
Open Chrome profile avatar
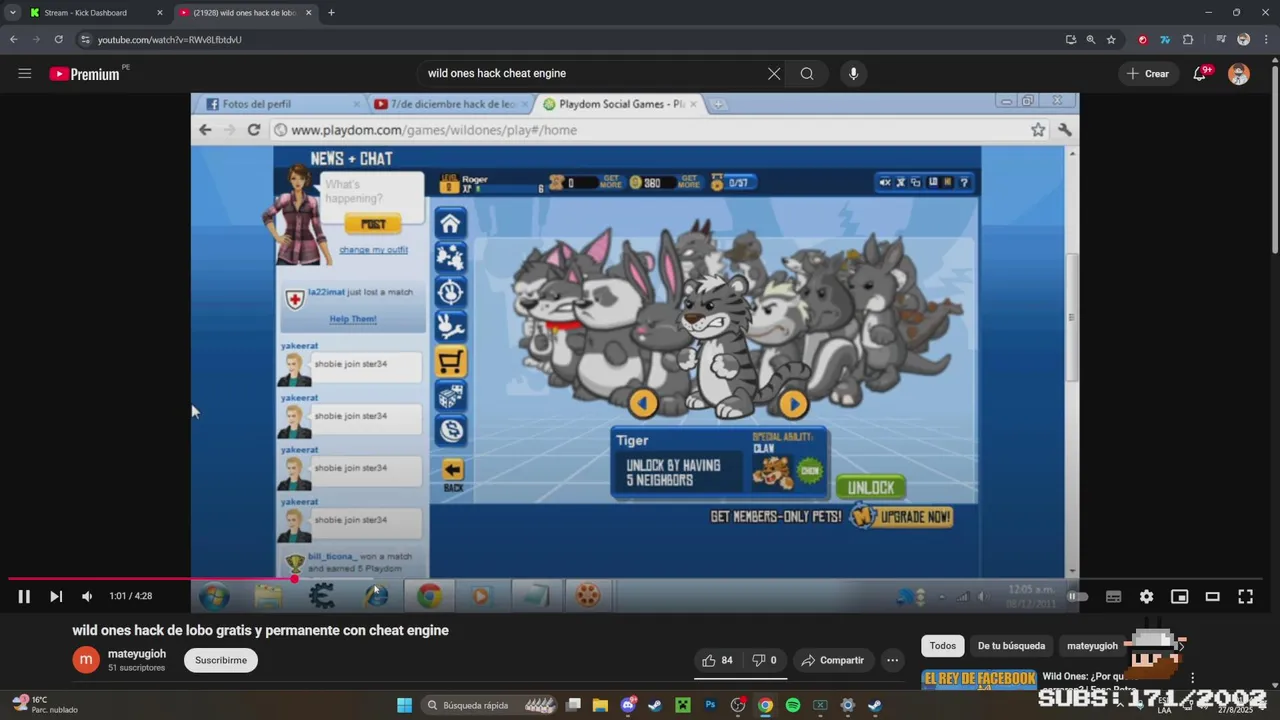coord(1243,40)
